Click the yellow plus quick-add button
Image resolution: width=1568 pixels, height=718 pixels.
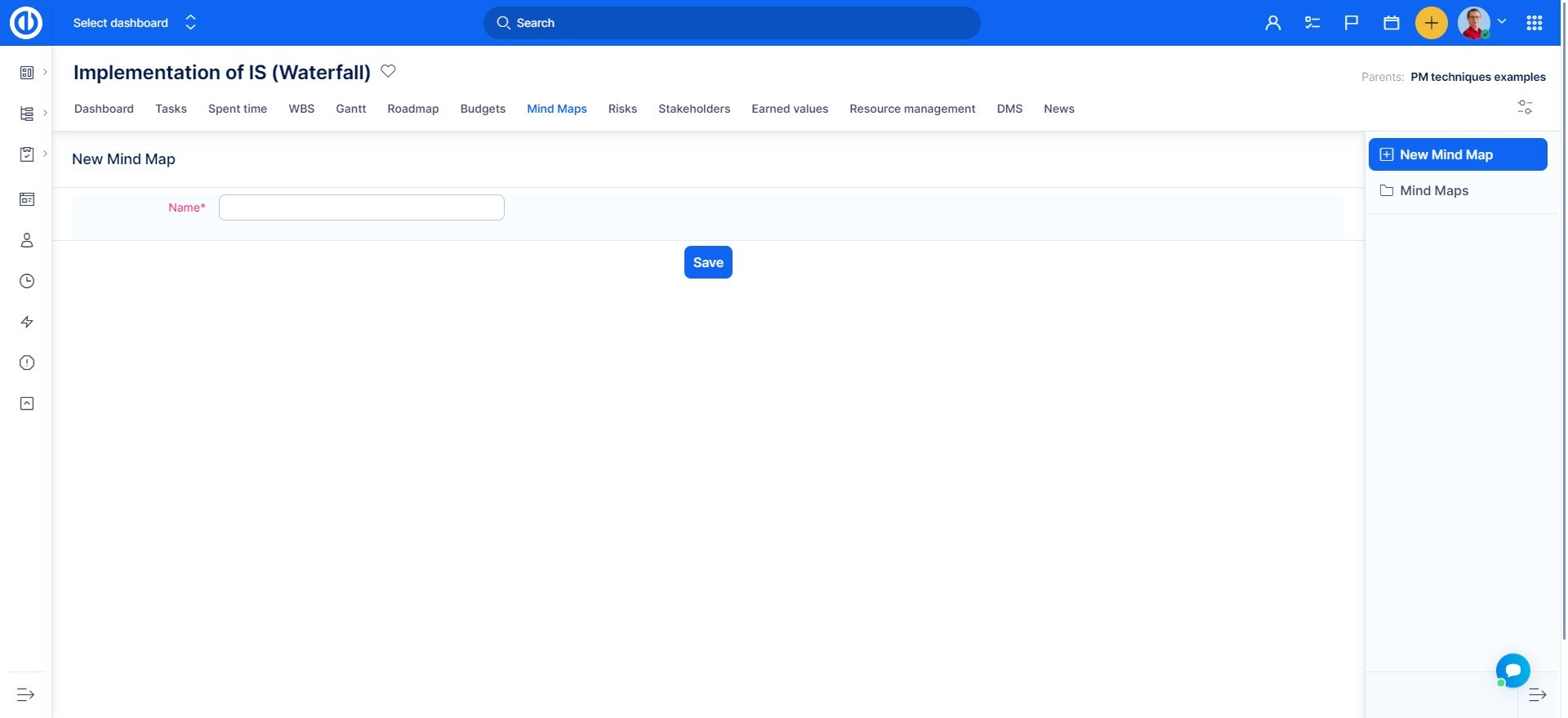click(x=1431, y=23)
